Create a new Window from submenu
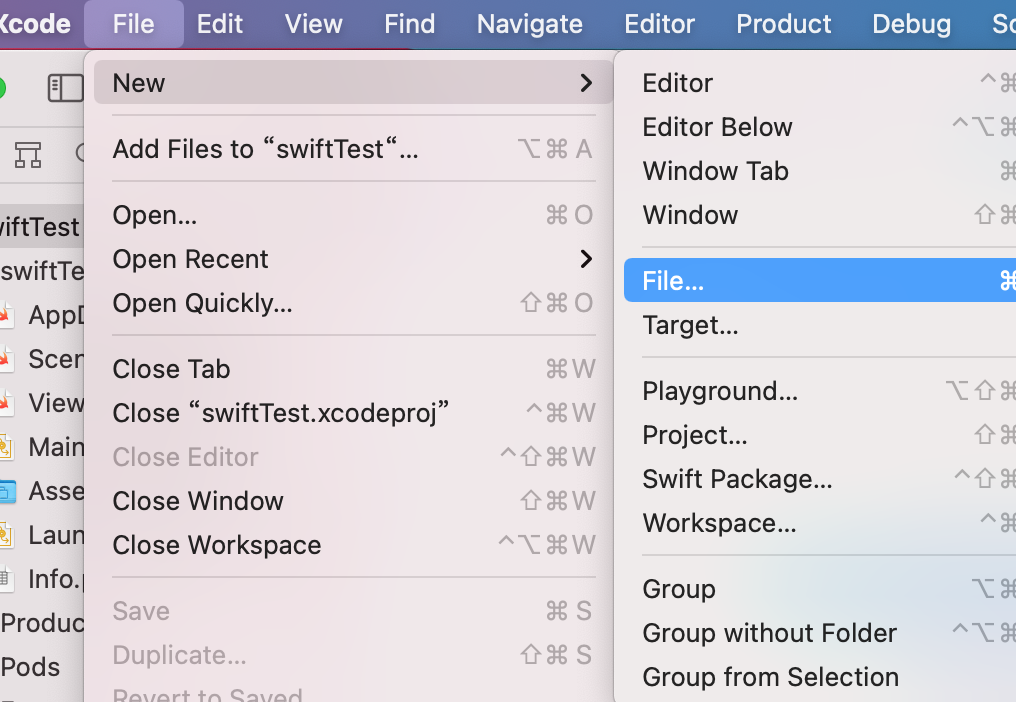The image size is (1016, 702). (820, 215)
